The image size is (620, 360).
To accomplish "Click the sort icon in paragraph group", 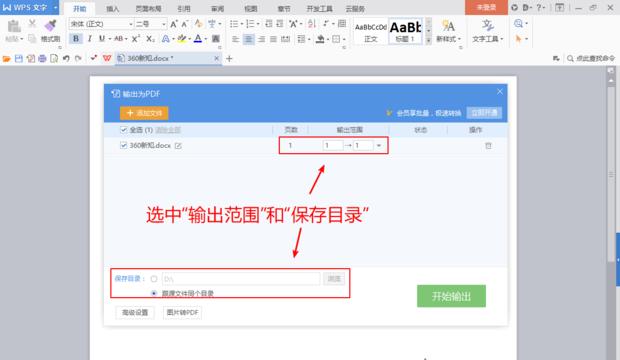I will (312, 24).
